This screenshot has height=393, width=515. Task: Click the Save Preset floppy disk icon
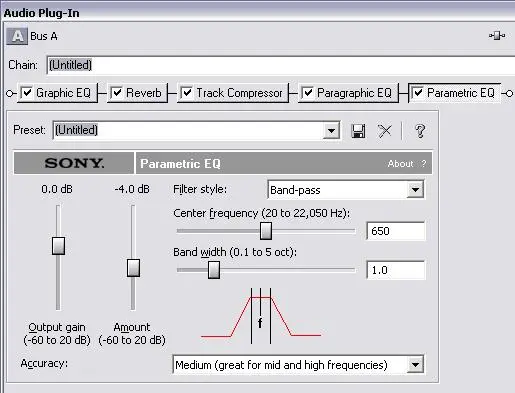coord(358,131)
